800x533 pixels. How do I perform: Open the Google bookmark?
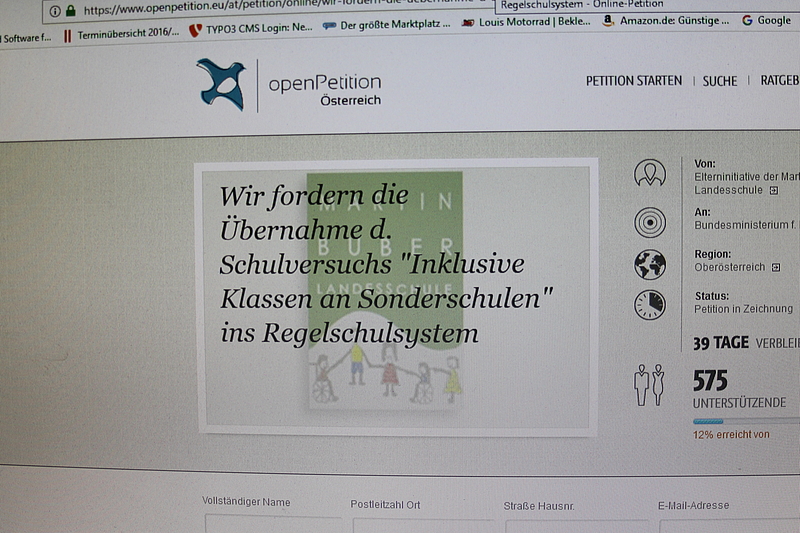[766, 20]
